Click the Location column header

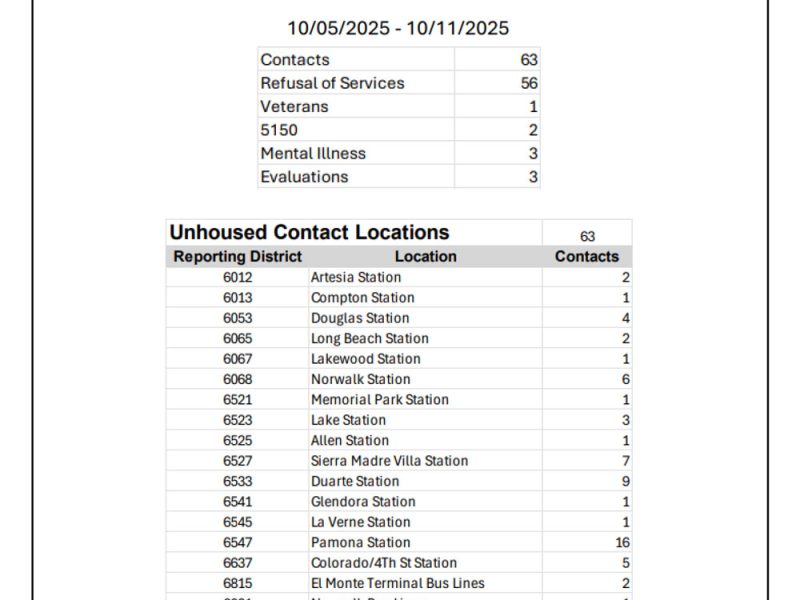pos(425,256)
